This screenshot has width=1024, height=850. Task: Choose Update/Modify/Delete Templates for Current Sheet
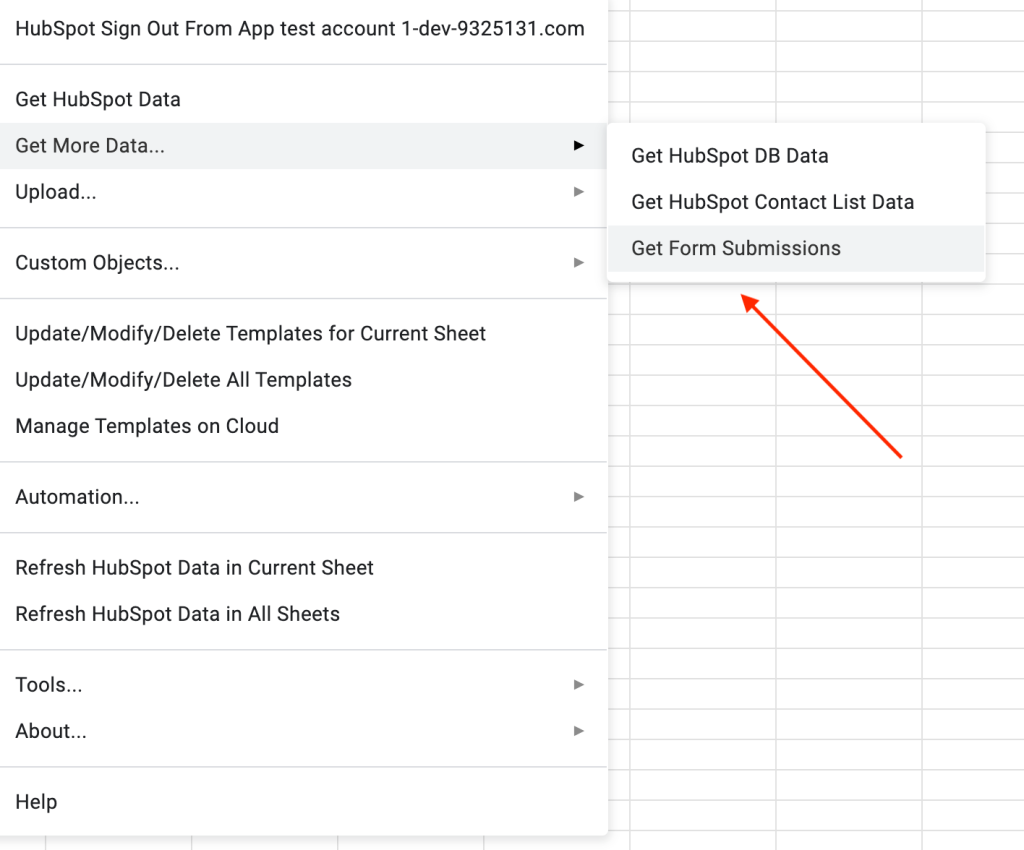coord(250,333)
